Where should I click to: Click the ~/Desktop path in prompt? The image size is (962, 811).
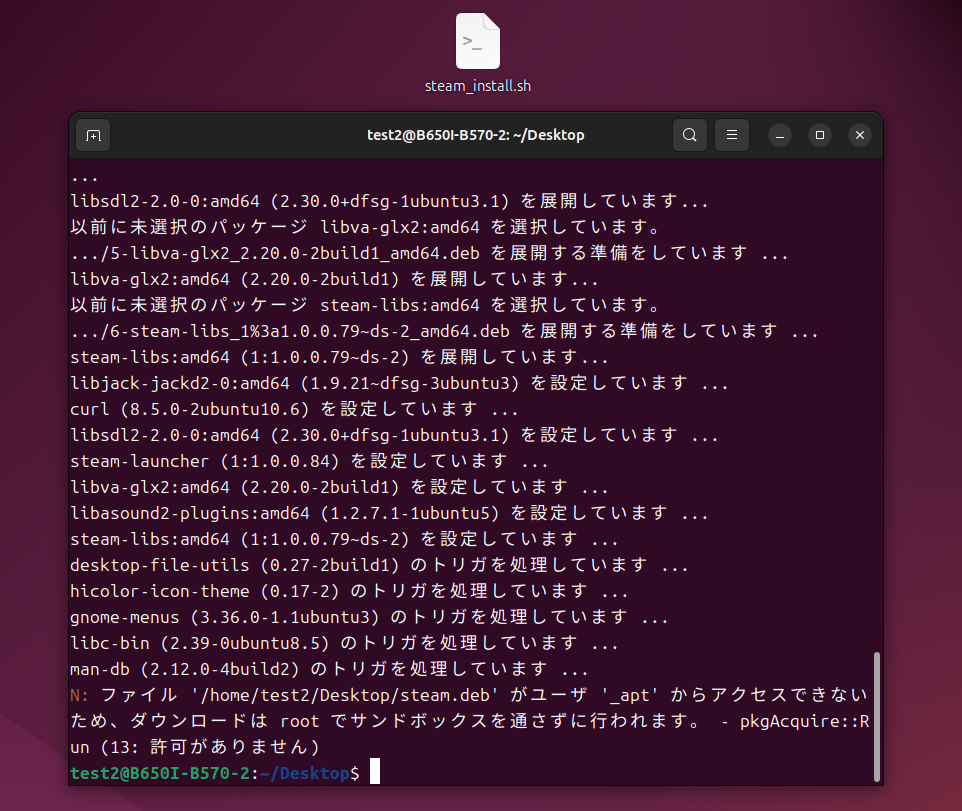pyautogui.click(x=304, y=773)
